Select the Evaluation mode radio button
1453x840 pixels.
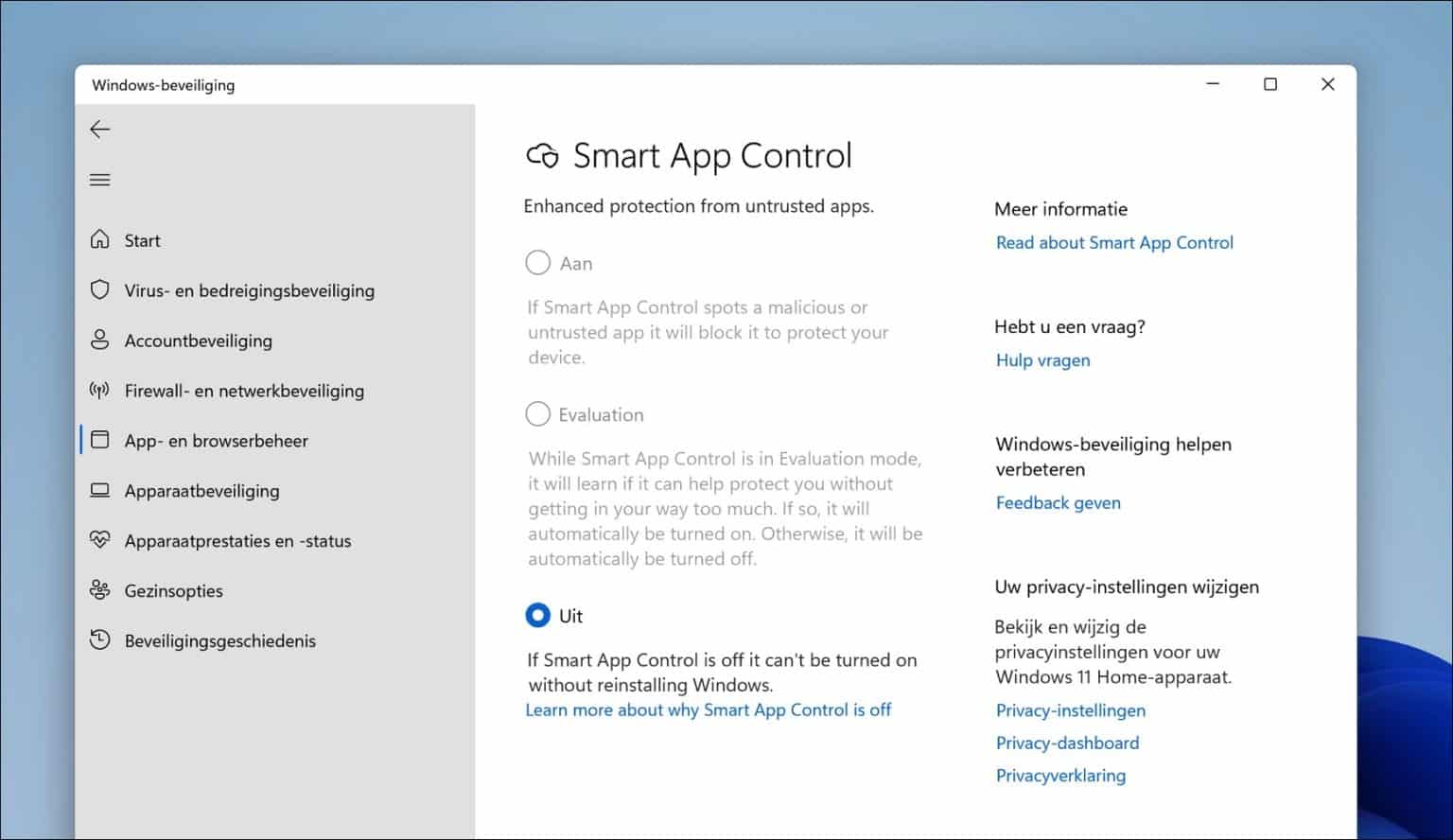pyautogui.click(x=537, y=413)
